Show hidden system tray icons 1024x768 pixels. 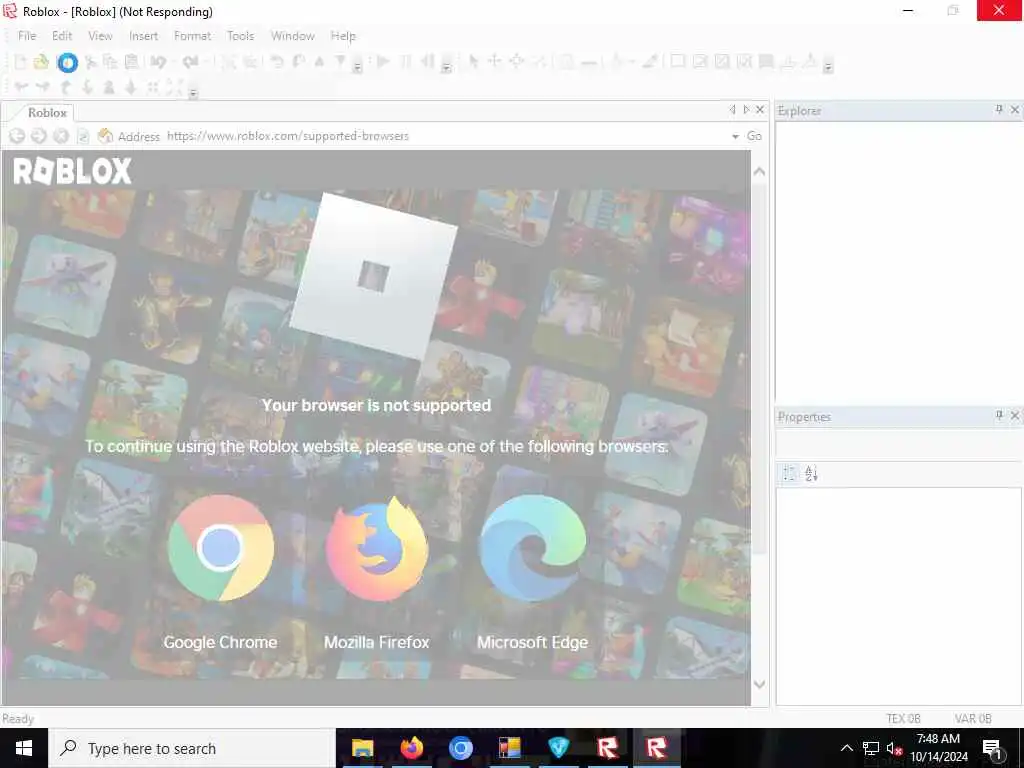pyautogui.click(x=846, y=748)
